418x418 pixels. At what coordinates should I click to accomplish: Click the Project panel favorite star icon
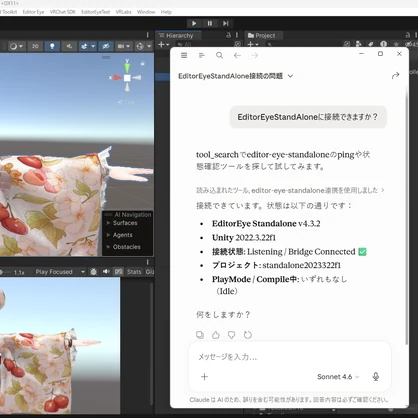coord(396,44)
